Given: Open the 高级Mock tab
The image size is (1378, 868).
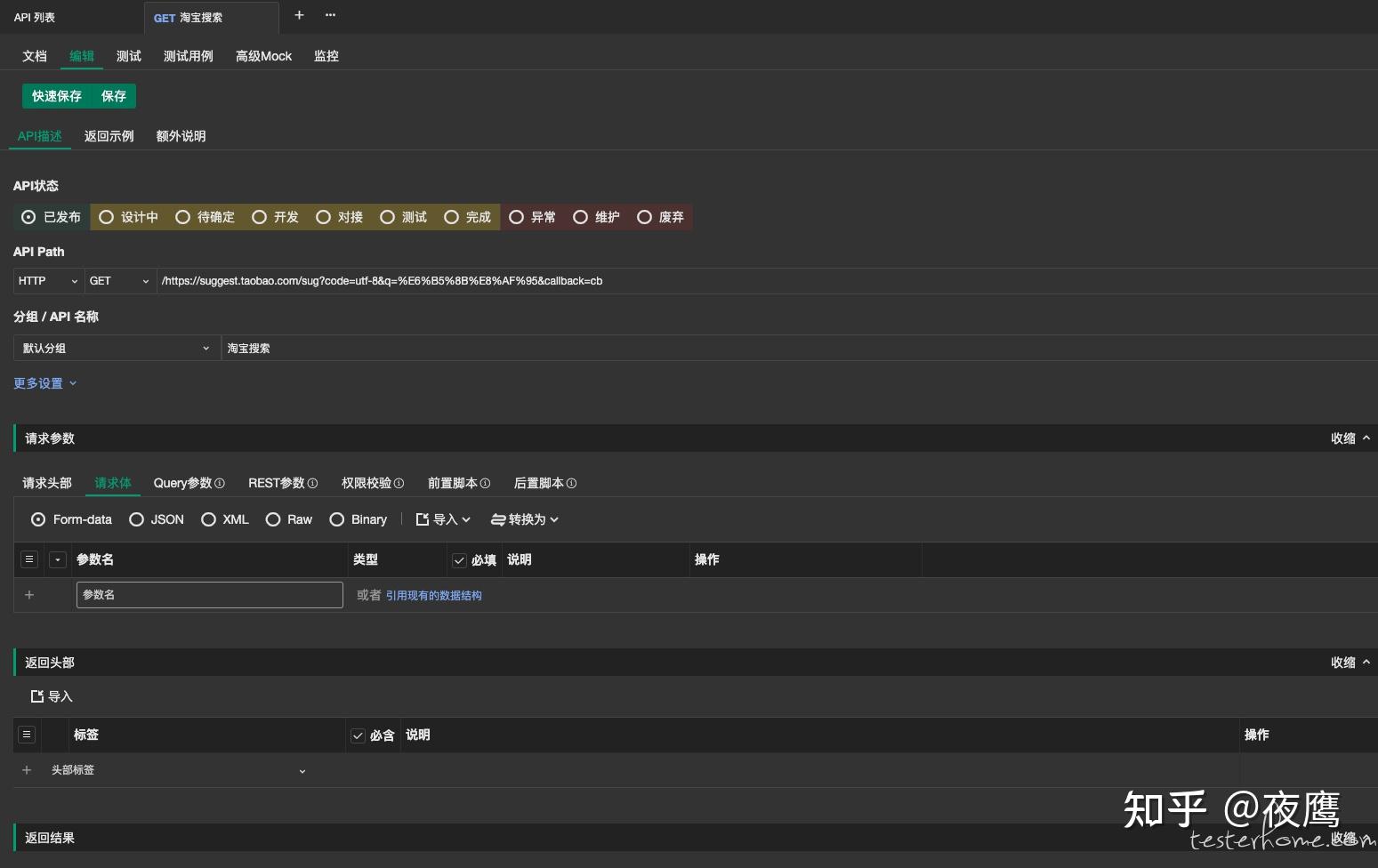Looking at the screenshot, I should coord(263,56).
